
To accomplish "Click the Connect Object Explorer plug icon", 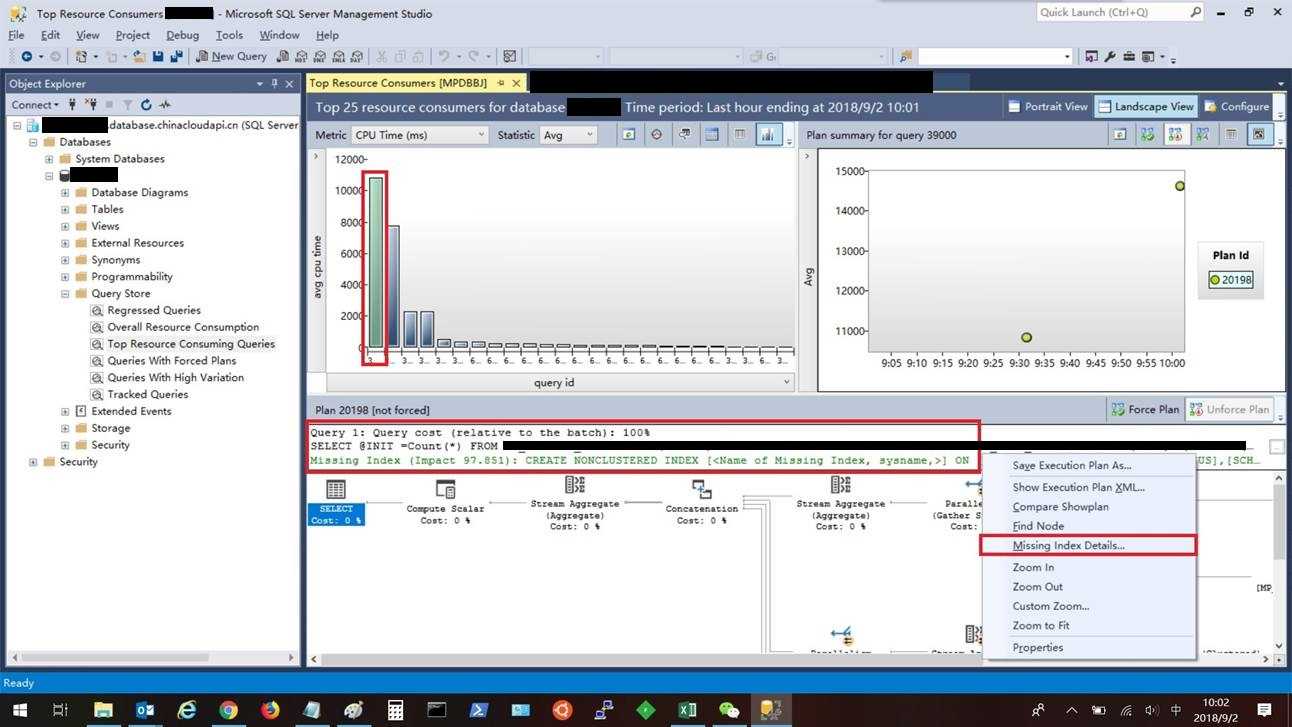I will (72, 104).
